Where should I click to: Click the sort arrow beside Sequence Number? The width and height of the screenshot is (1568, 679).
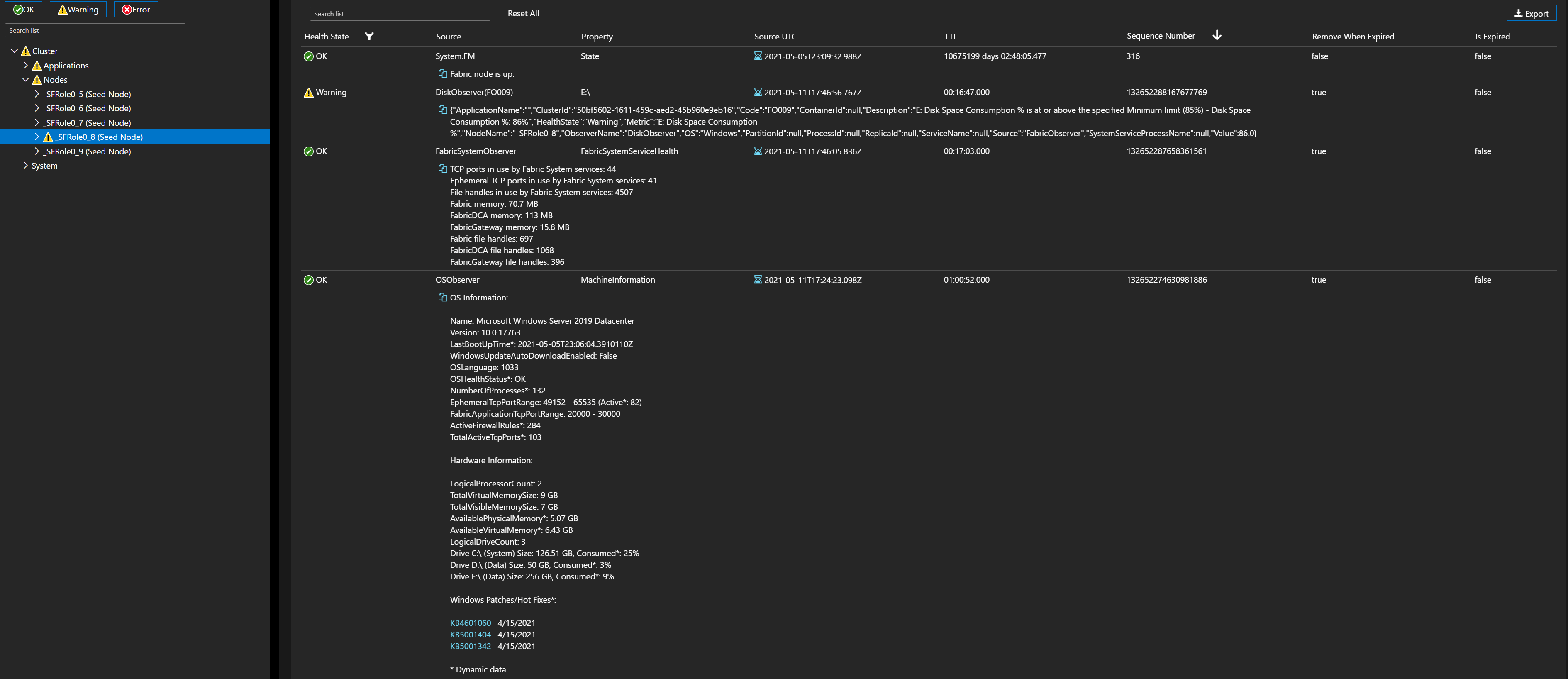[x=1217, y=35]
